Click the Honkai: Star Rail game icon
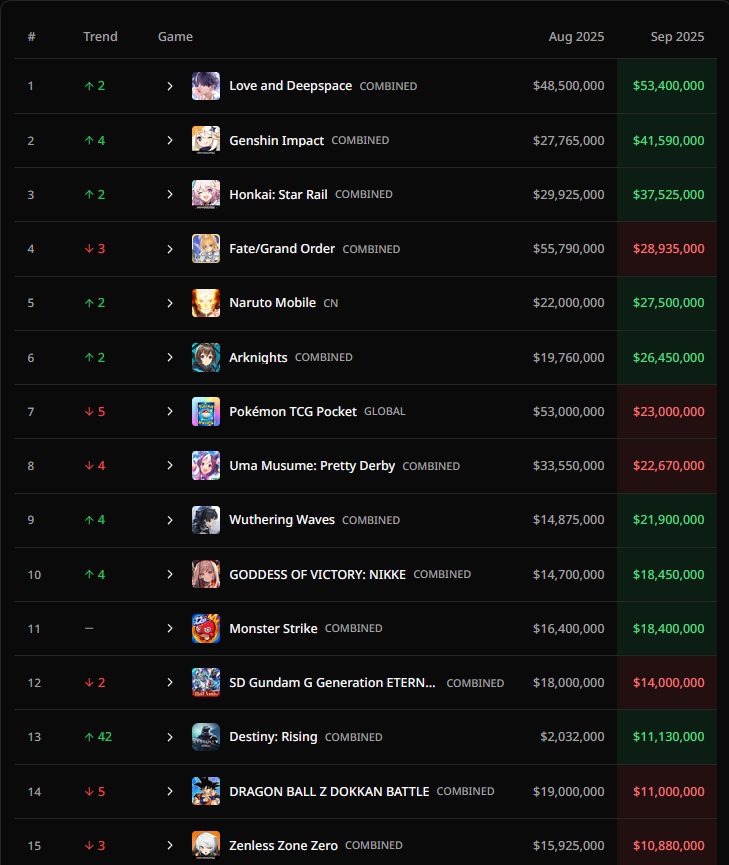 [206, 194]
